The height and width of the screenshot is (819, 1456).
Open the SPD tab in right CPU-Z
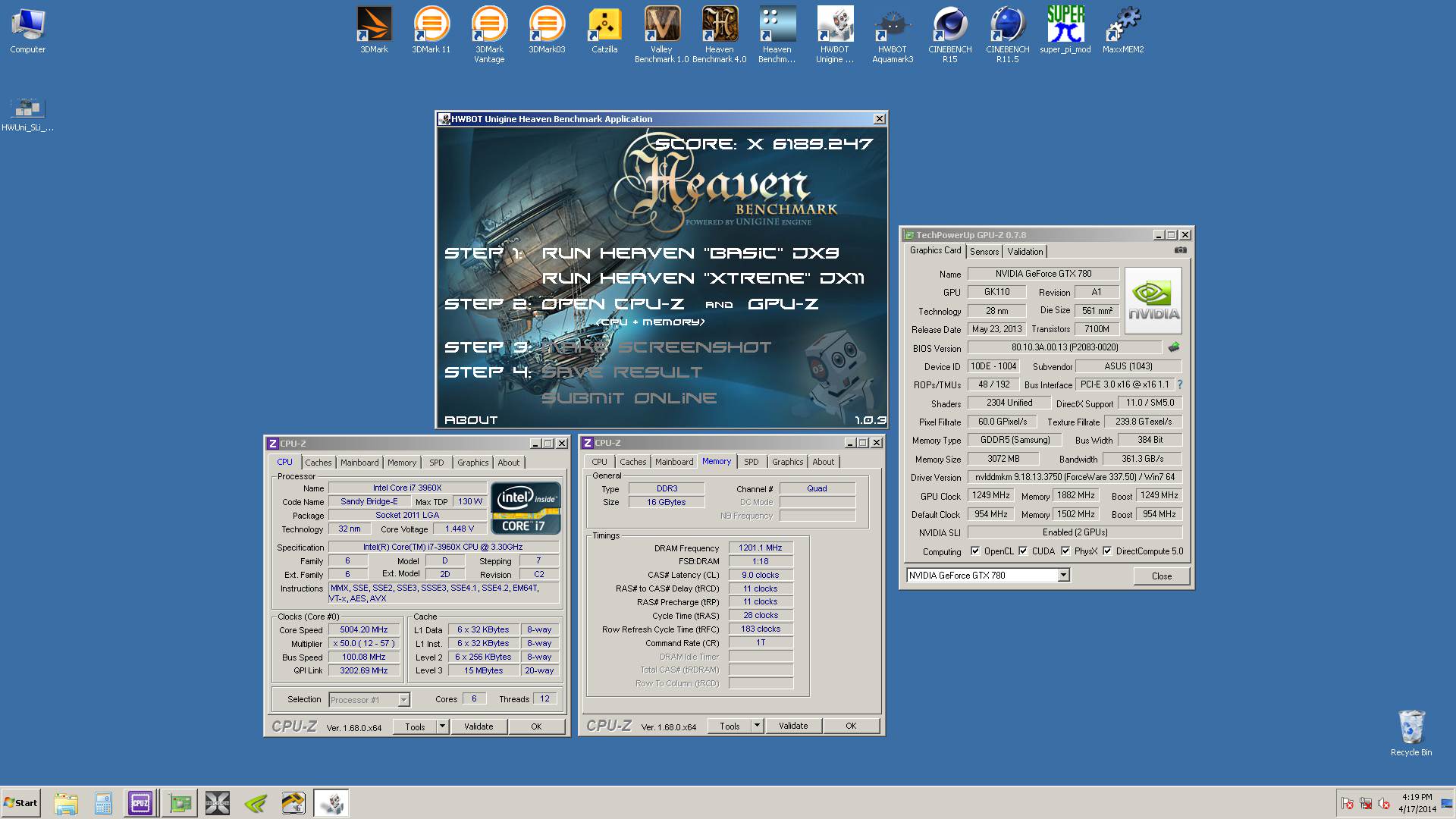[752, 462]
